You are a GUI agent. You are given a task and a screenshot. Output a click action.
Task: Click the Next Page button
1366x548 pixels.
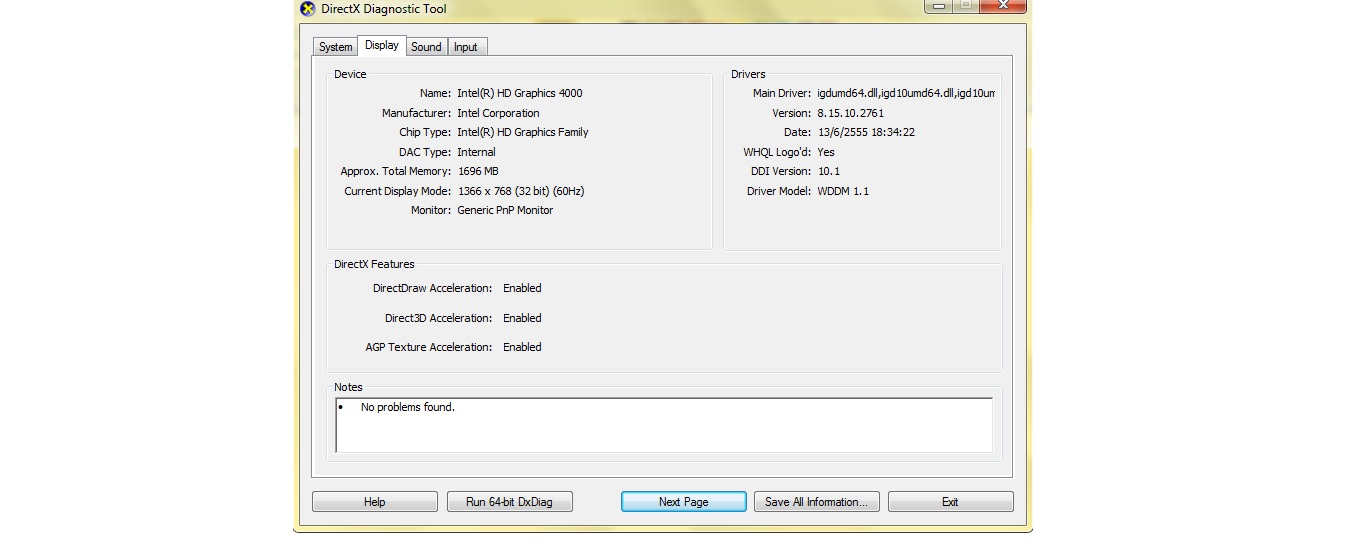(x=684, y=502)
